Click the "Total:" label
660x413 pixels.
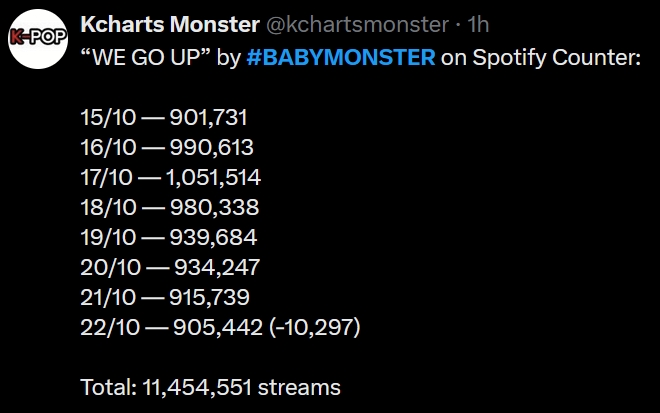tap(105, 387)
